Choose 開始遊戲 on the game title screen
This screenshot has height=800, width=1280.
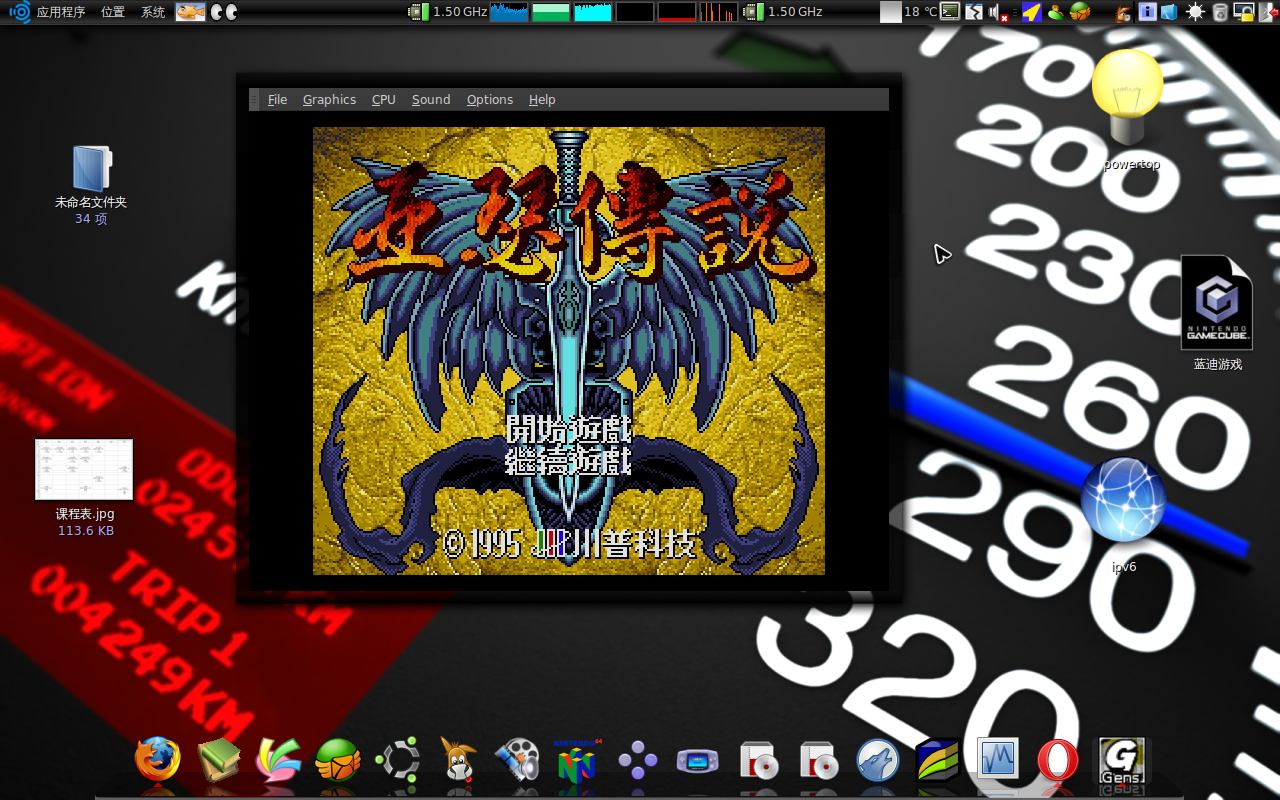pos(569,429)
